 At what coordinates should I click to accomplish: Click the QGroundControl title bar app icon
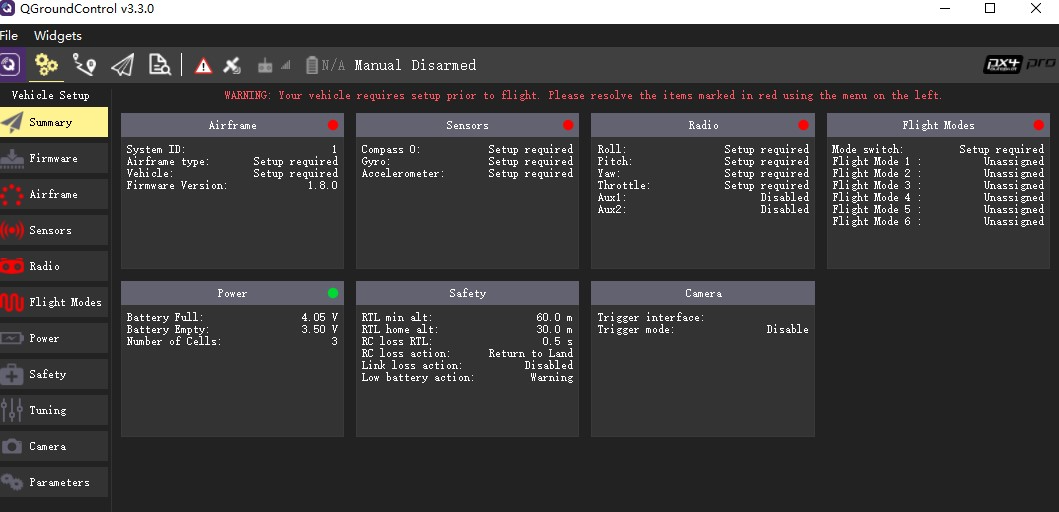[7, 9]
